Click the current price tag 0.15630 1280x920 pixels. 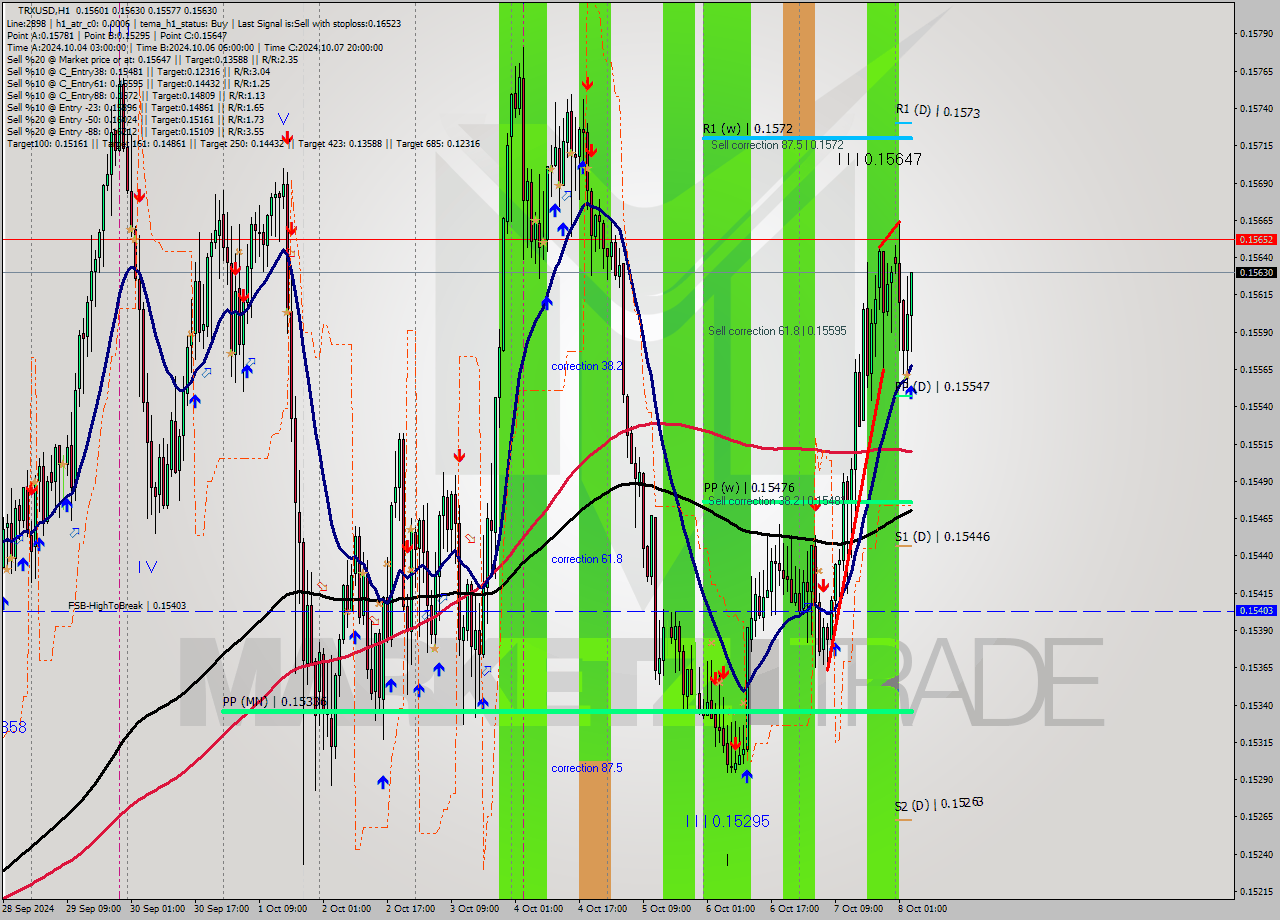coord(1255,272)
